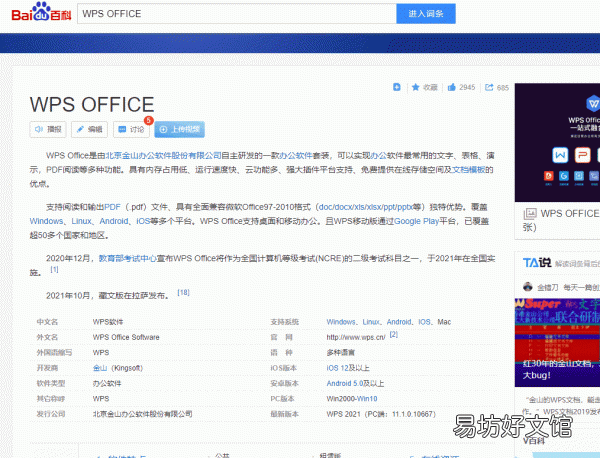Screen dimensions: 600x458
Task: Open the 教育部考试中心 link
Action: click(x=127, y=258)
